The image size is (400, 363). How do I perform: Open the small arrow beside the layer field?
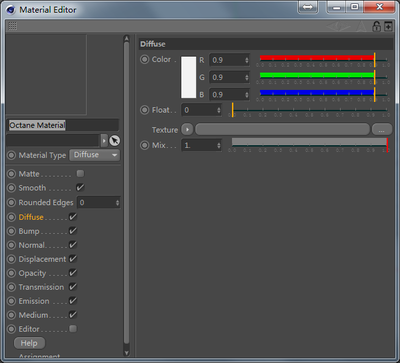(104, 141)
